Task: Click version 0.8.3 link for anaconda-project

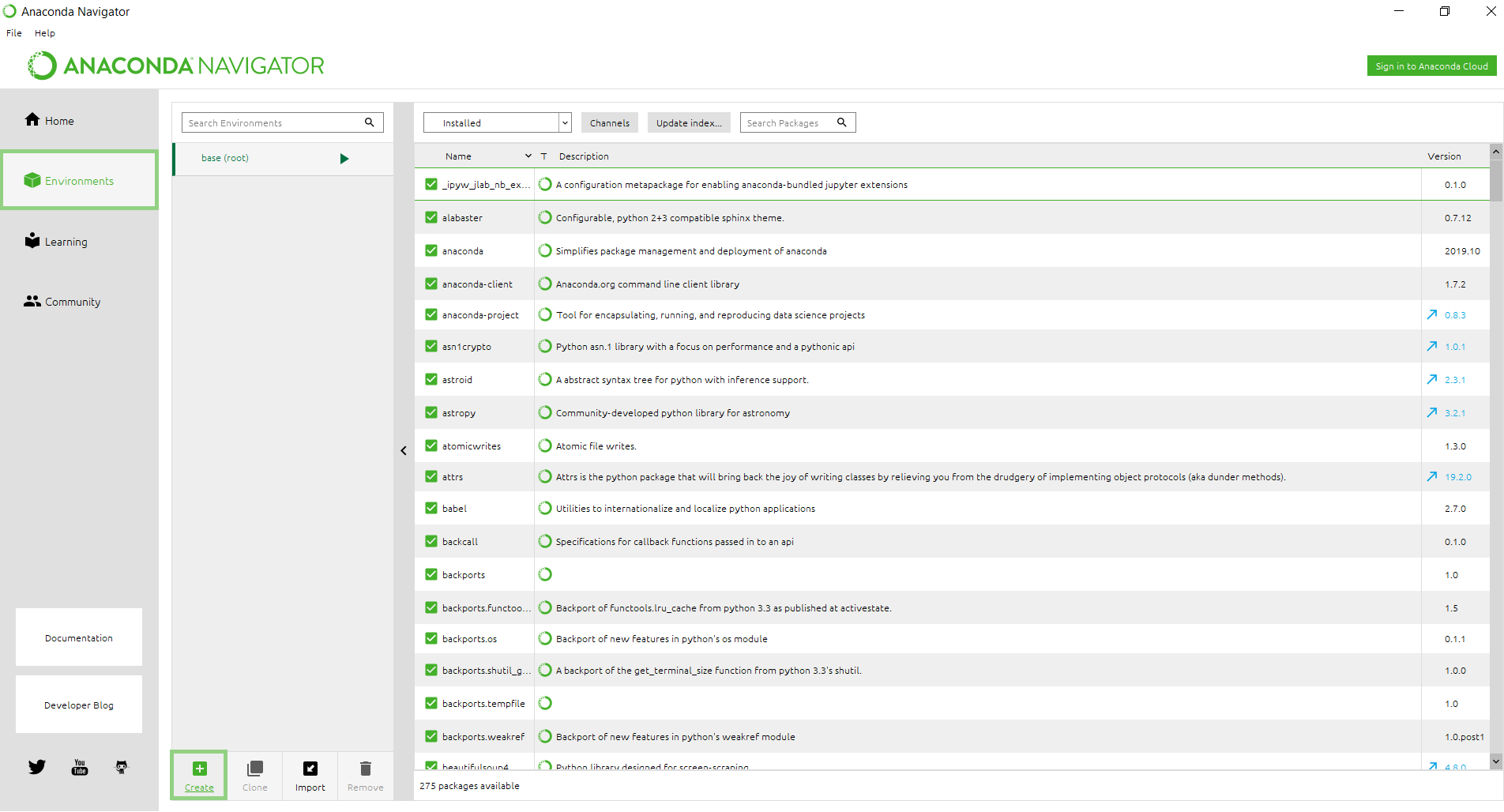Action: [1455, 315]
